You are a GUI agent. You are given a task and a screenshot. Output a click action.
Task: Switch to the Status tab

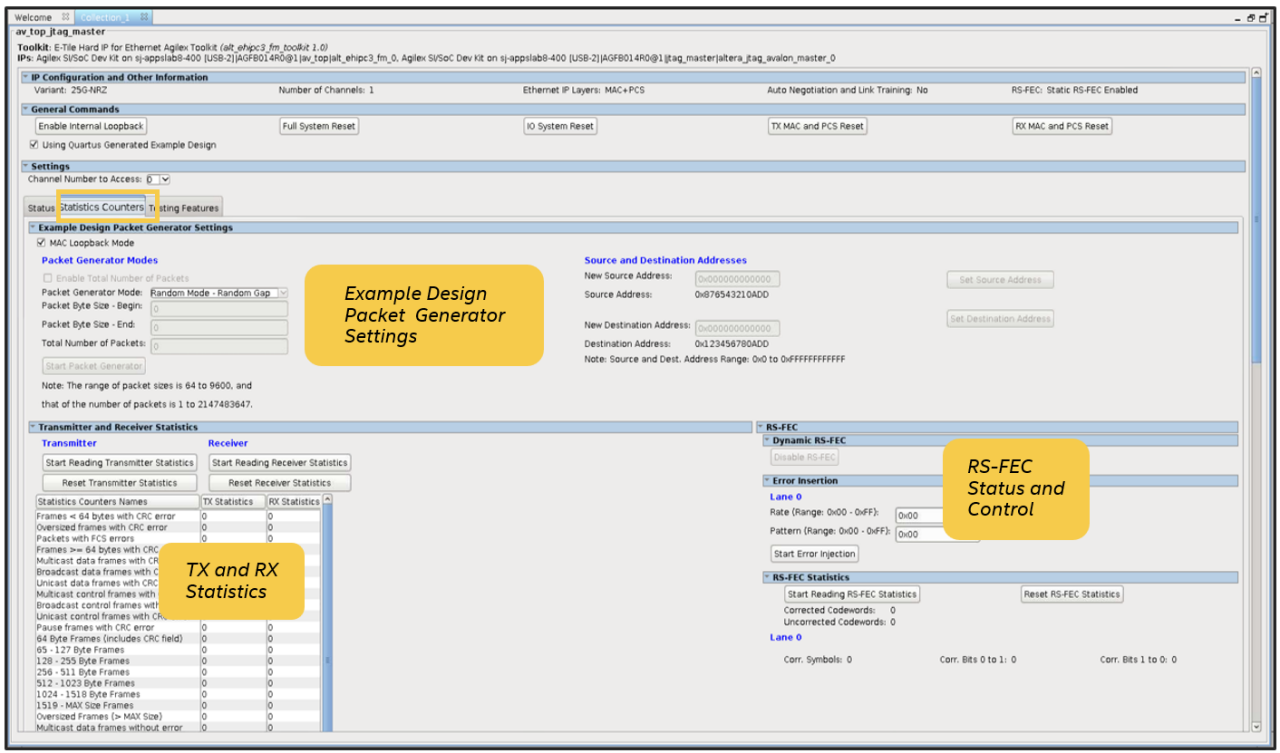[x=41, y=208]
